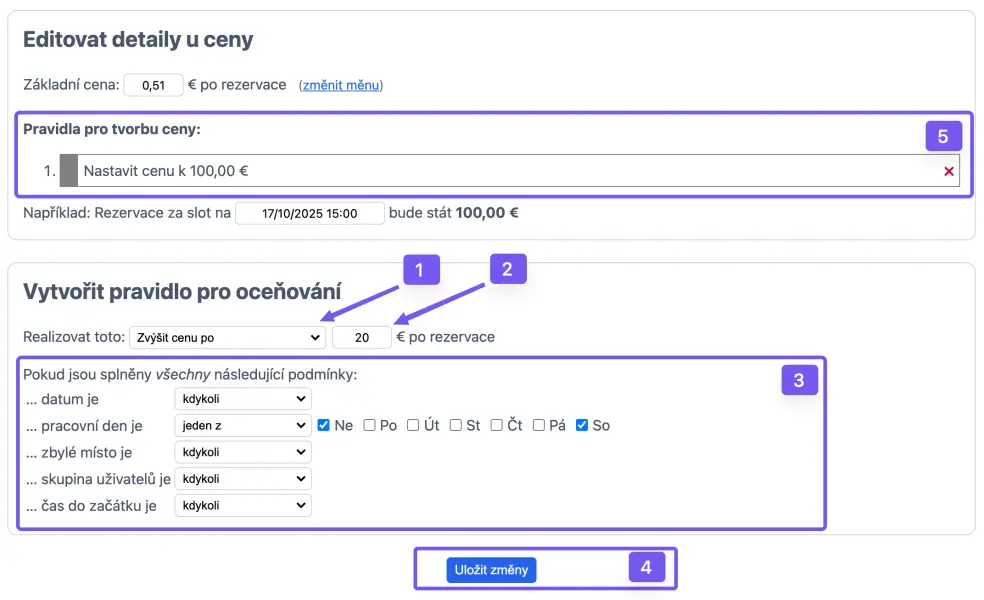Expand the 'datum je' condition dropdown
Screen dimensions: 984x600
242,399
